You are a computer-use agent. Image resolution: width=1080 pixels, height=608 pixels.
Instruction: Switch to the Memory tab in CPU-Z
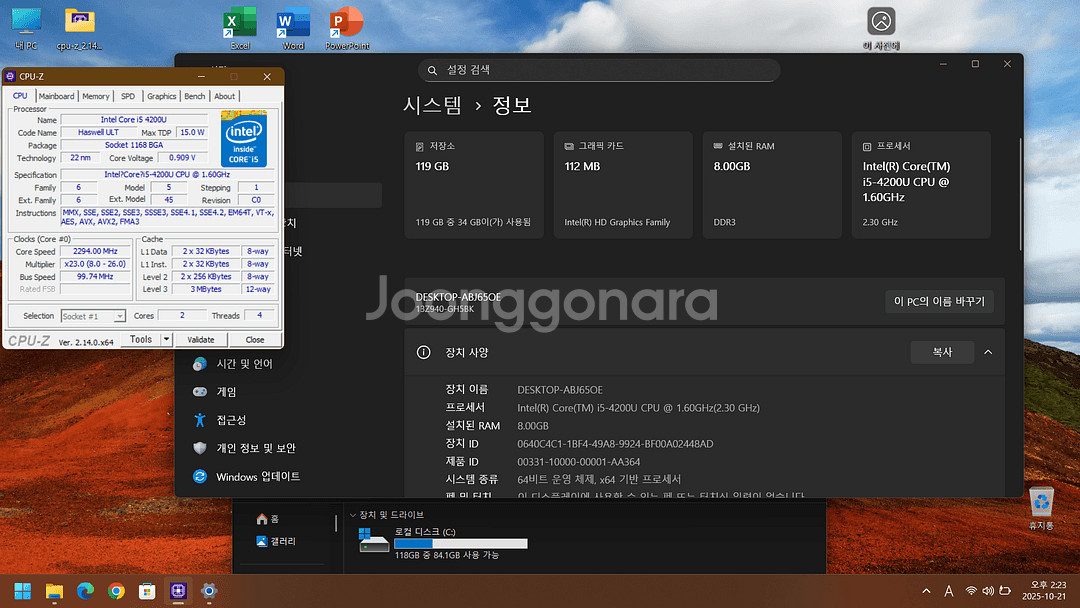tap(96, 96)
